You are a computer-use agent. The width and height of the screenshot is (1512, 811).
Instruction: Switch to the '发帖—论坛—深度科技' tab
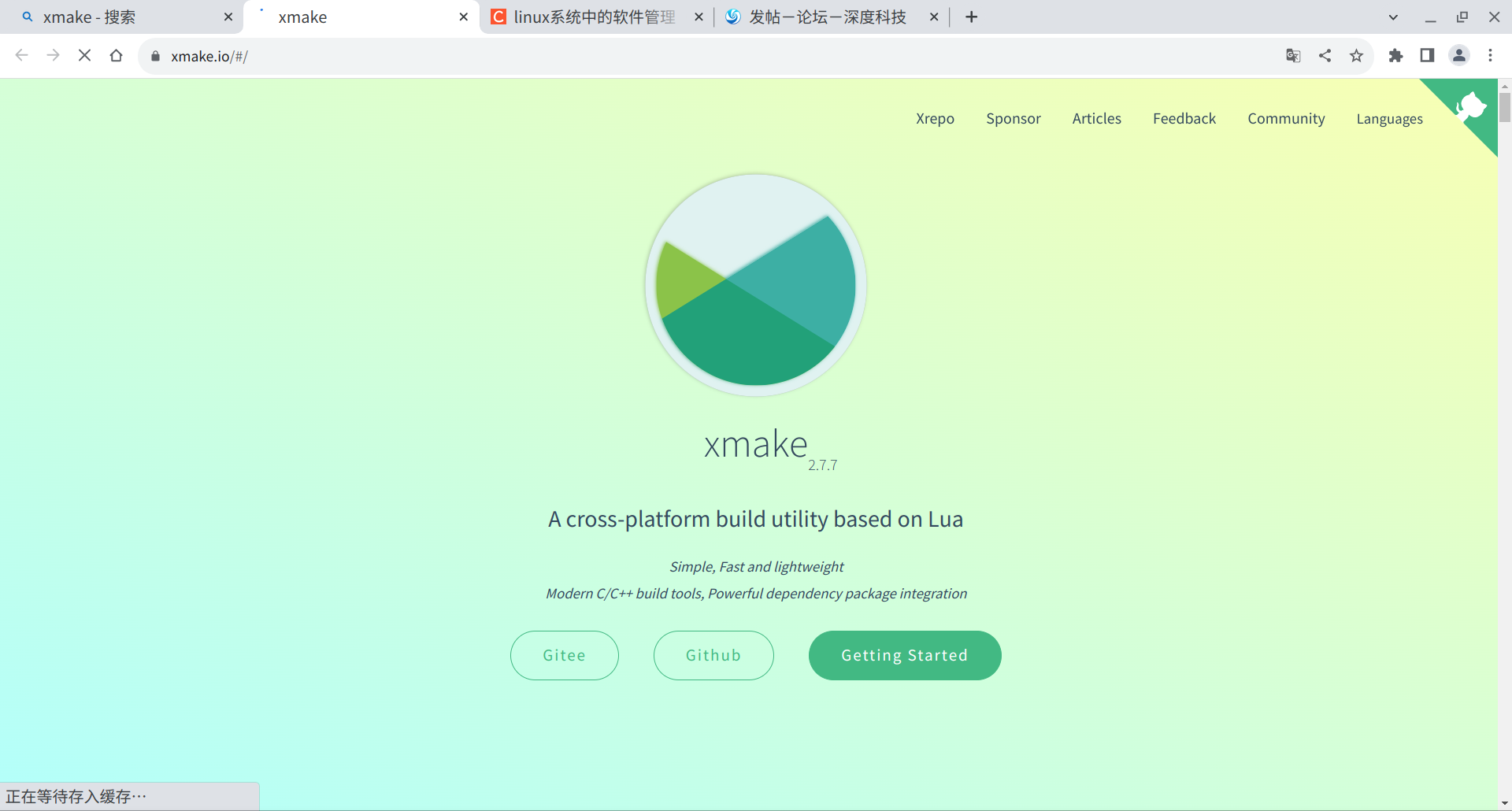[829, 17]
